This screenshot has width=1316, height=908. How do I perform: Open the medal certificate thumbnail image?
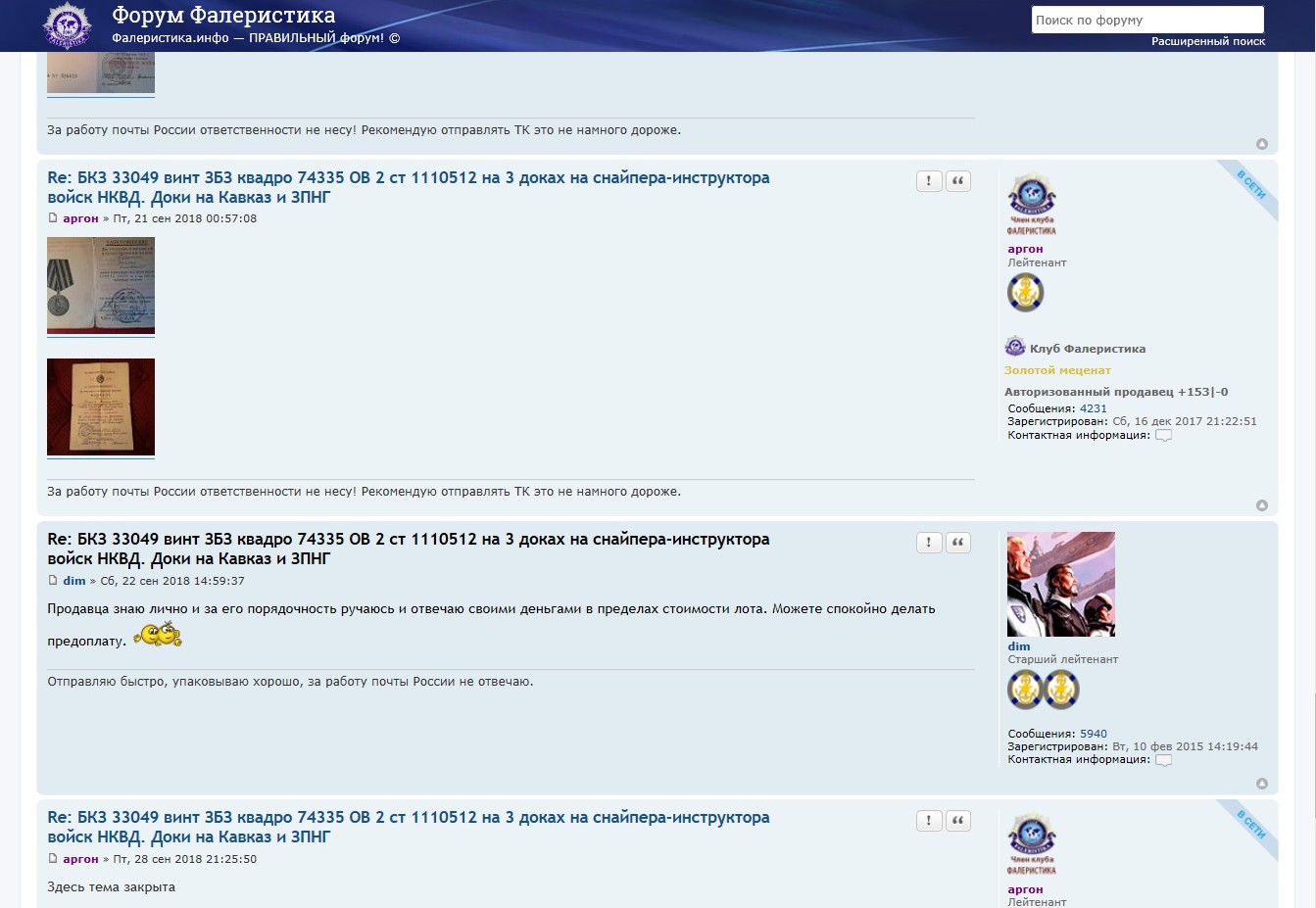coord(101,285)
